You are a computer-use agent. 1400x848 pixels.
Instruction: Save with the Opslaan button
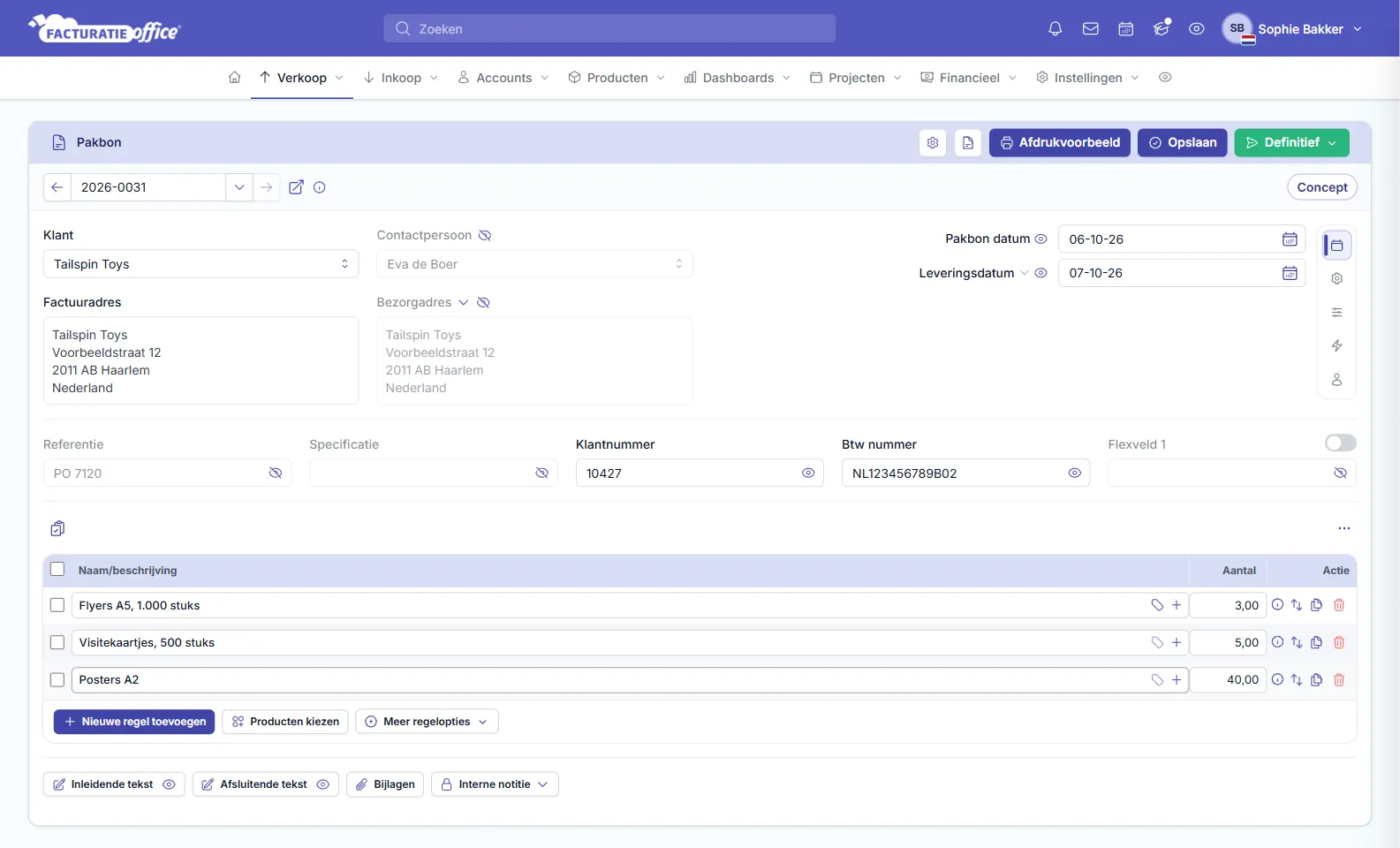(1183, 143)
